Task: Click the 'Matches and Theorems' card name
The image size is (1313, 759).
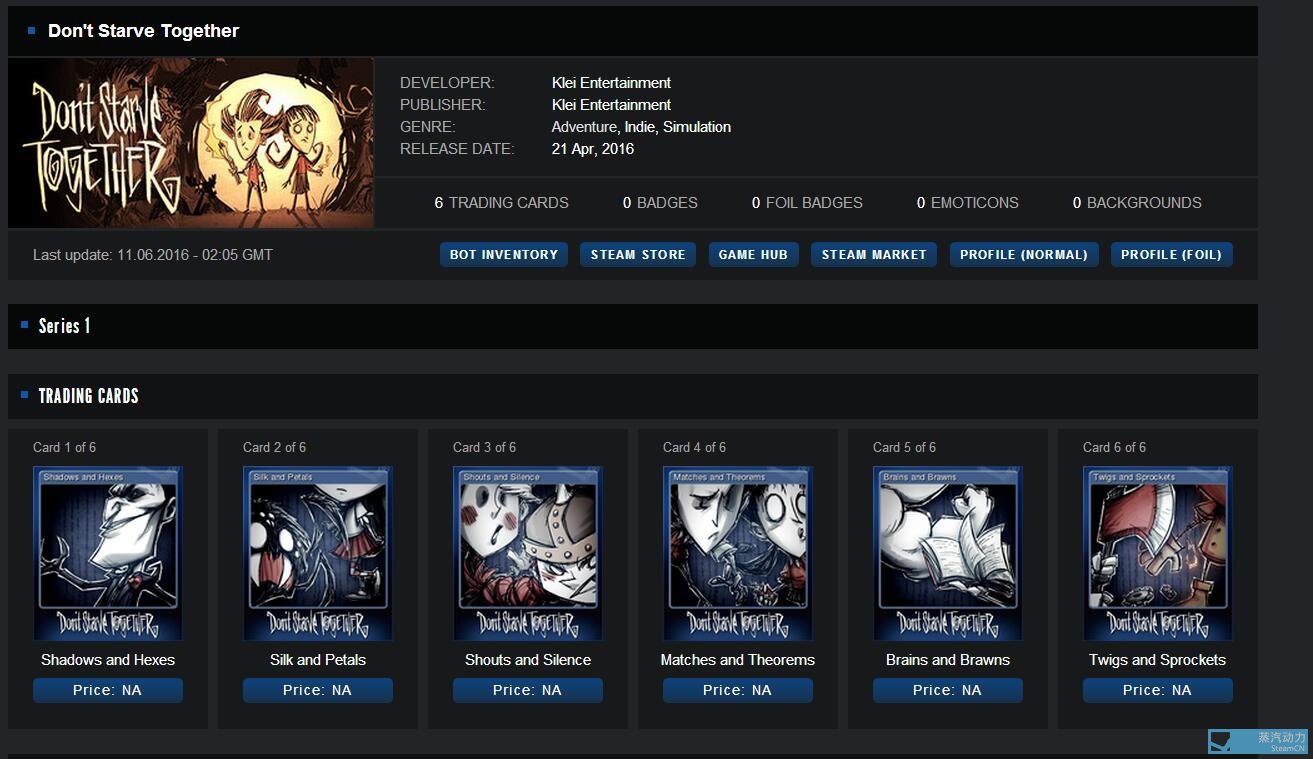Action: point(738,660)
